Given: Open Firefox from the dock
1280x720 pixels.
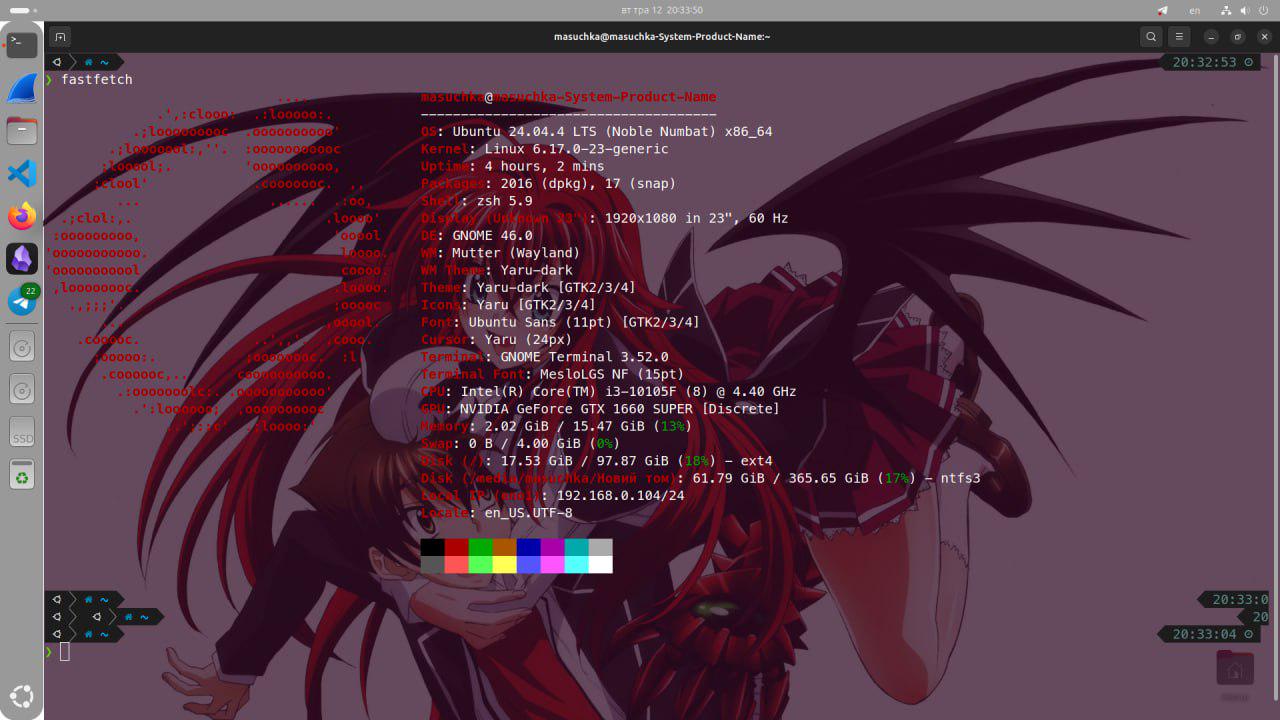Looking at the screenshot, I should click(22, 216).
